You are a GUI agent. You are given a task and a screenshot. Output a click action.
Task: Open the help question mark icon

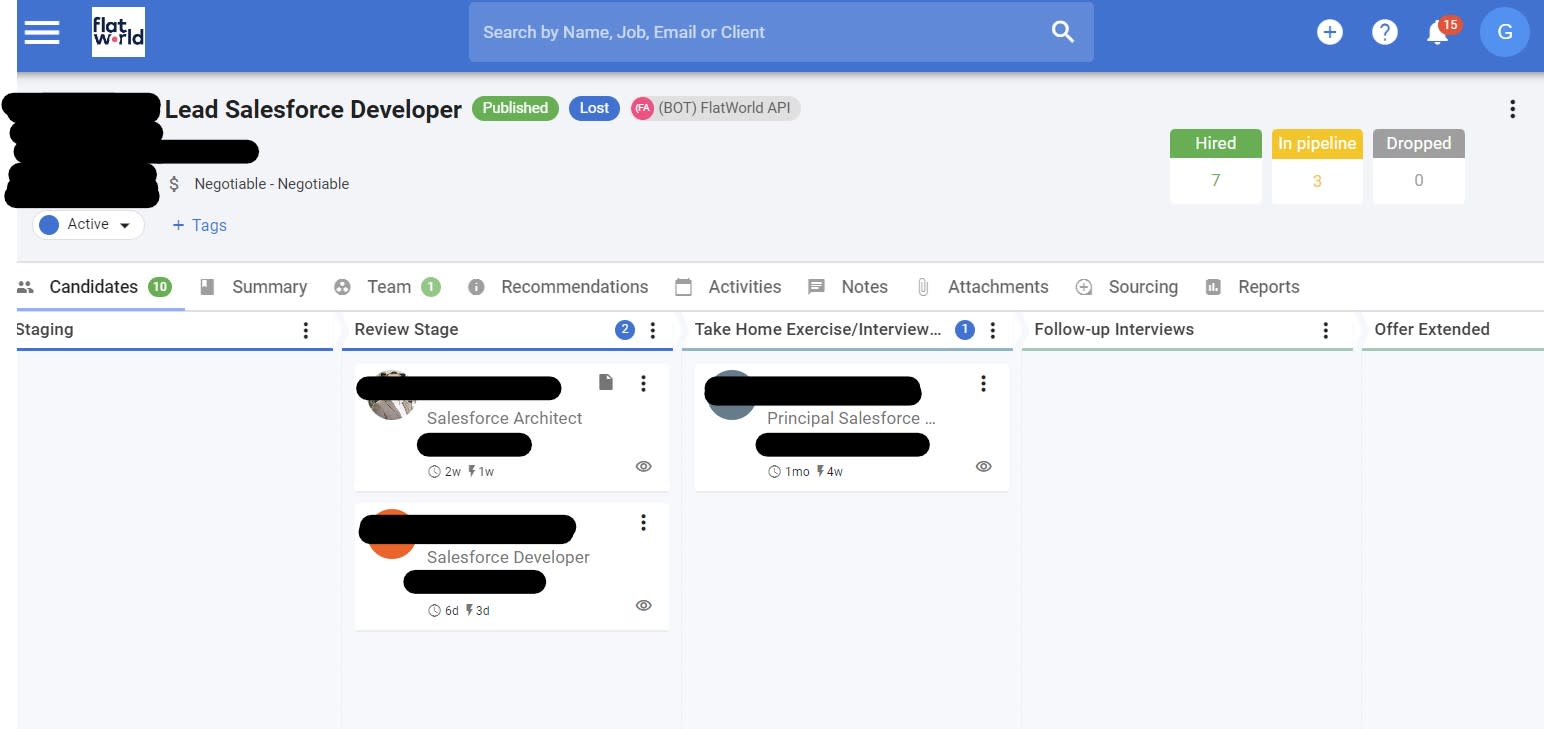(x=1384, y=32)
